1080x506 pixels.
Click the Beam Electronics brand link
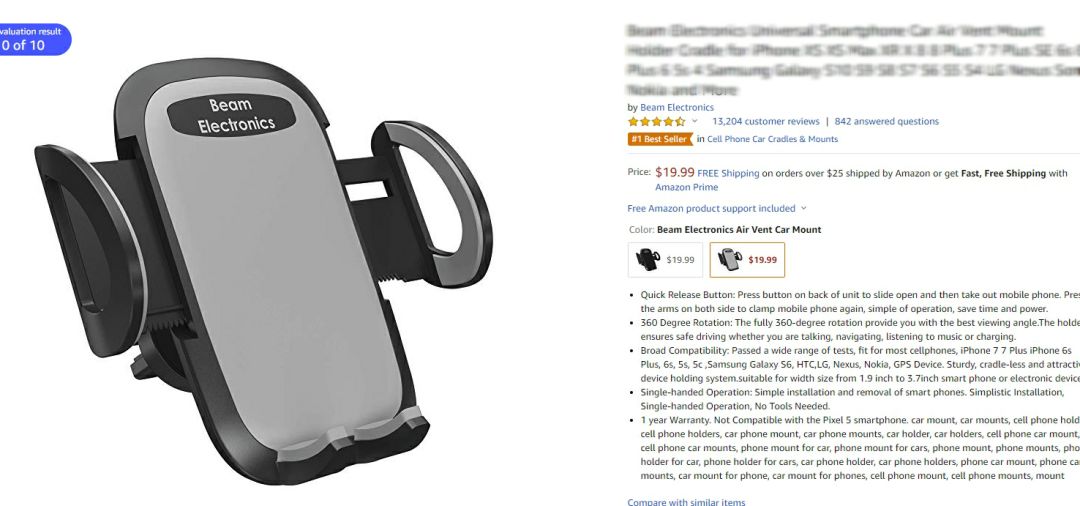(x=676, y=107)
